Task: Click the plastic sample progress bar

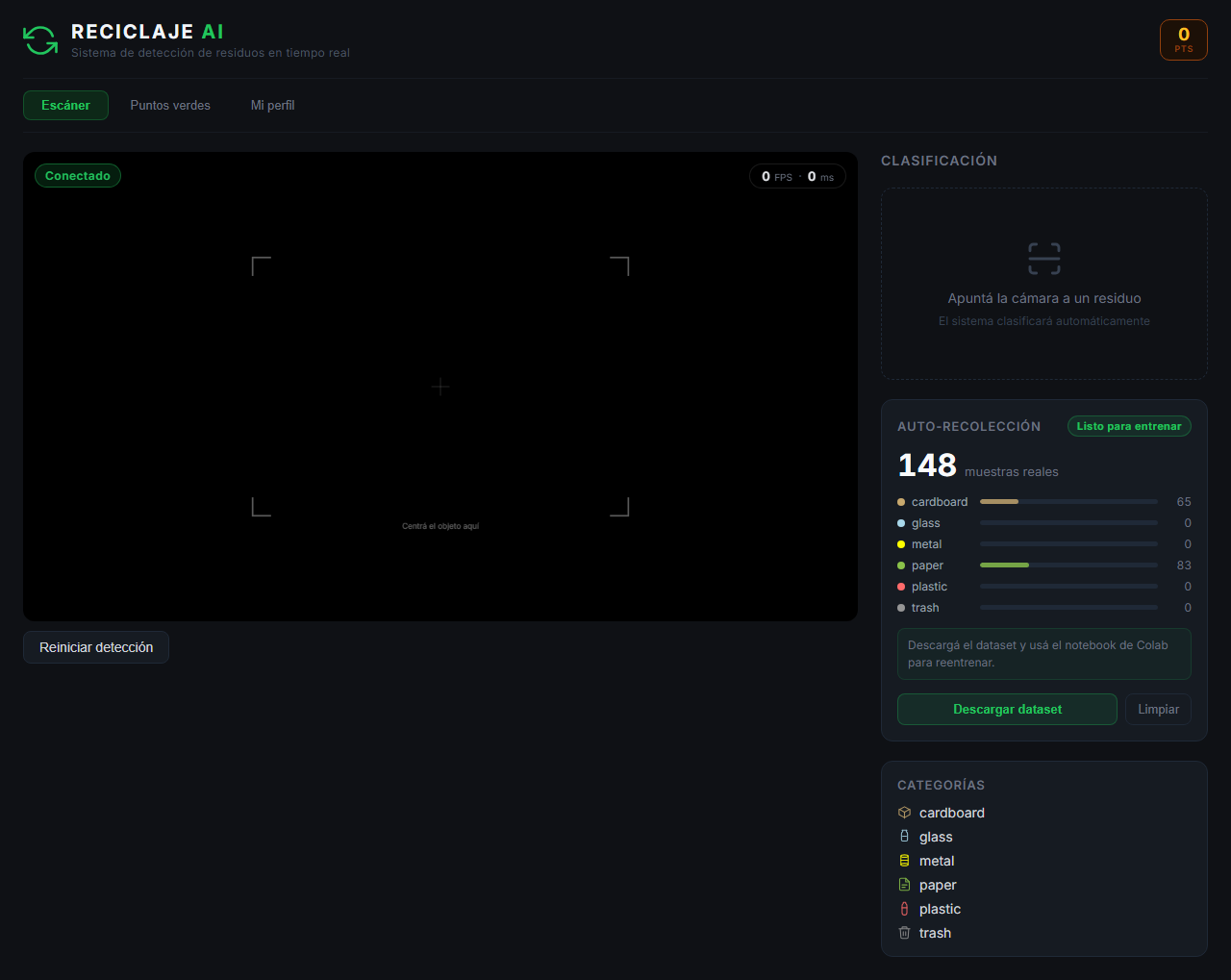Action: tap(1068, 587)
